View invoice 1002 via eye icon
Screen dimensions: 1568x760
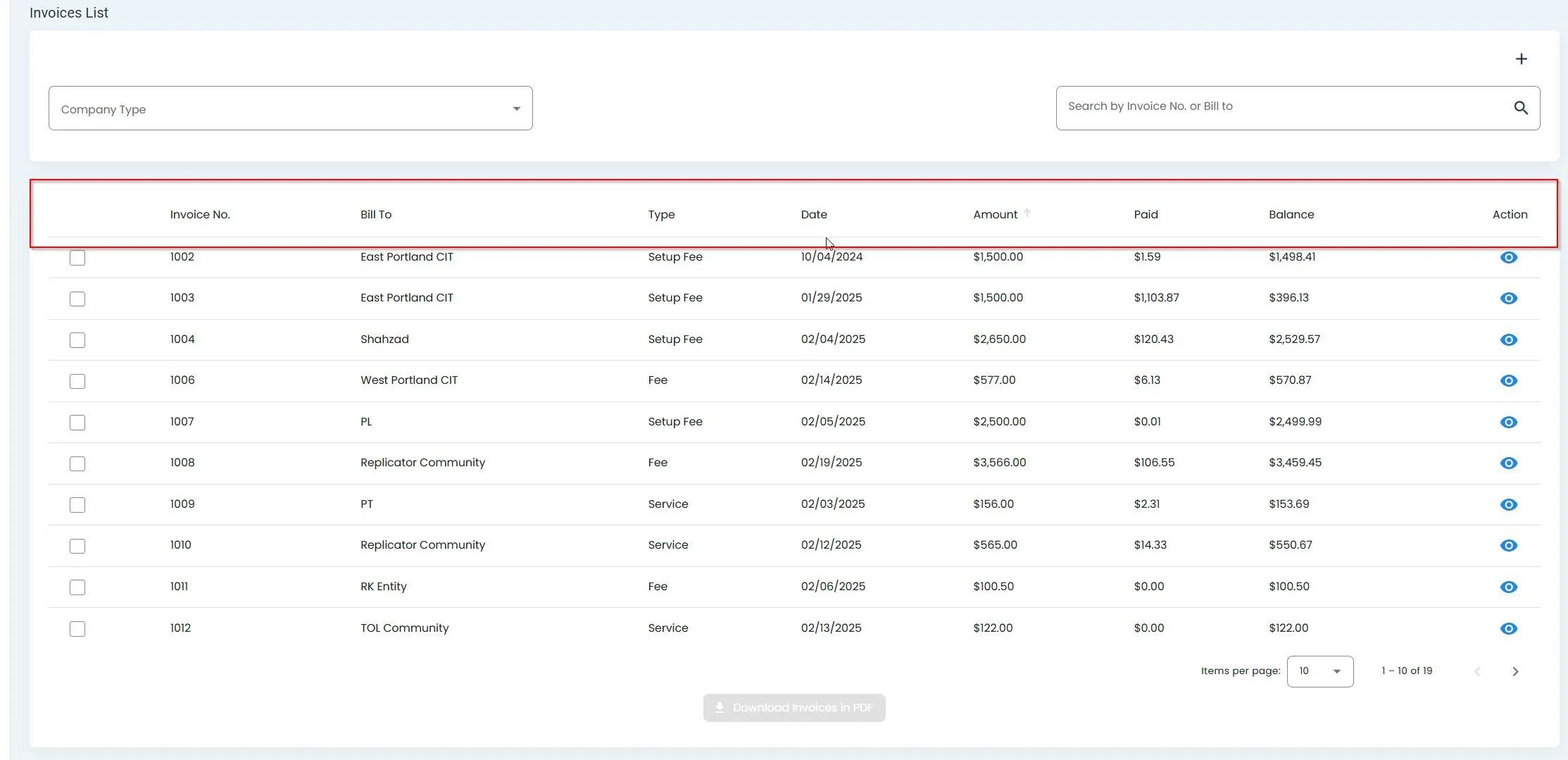click(1508, 258)
